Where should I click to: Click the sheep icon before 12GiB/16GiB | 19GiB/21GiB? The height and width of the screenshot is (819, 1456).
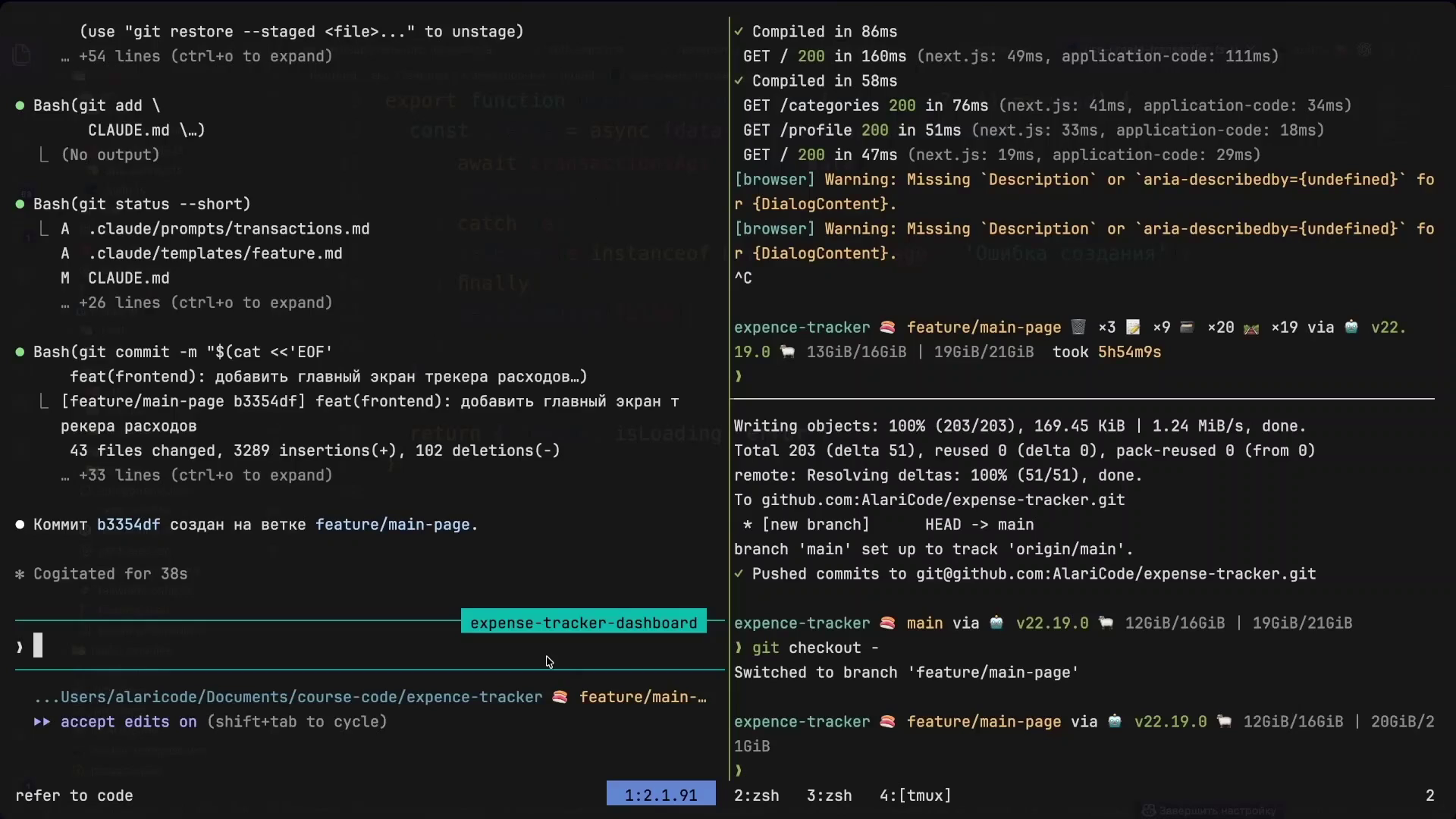(1106, 623)
